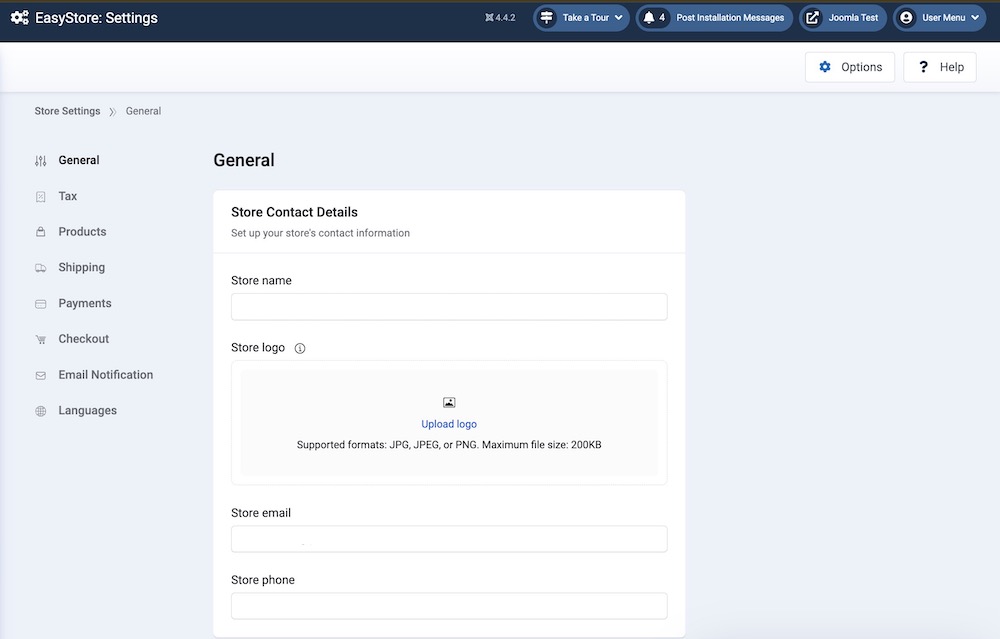The width and height of the screenshot is (1000, 639).
Task: Click the EasyStore cogs icon in header
Action: (19, 18)
